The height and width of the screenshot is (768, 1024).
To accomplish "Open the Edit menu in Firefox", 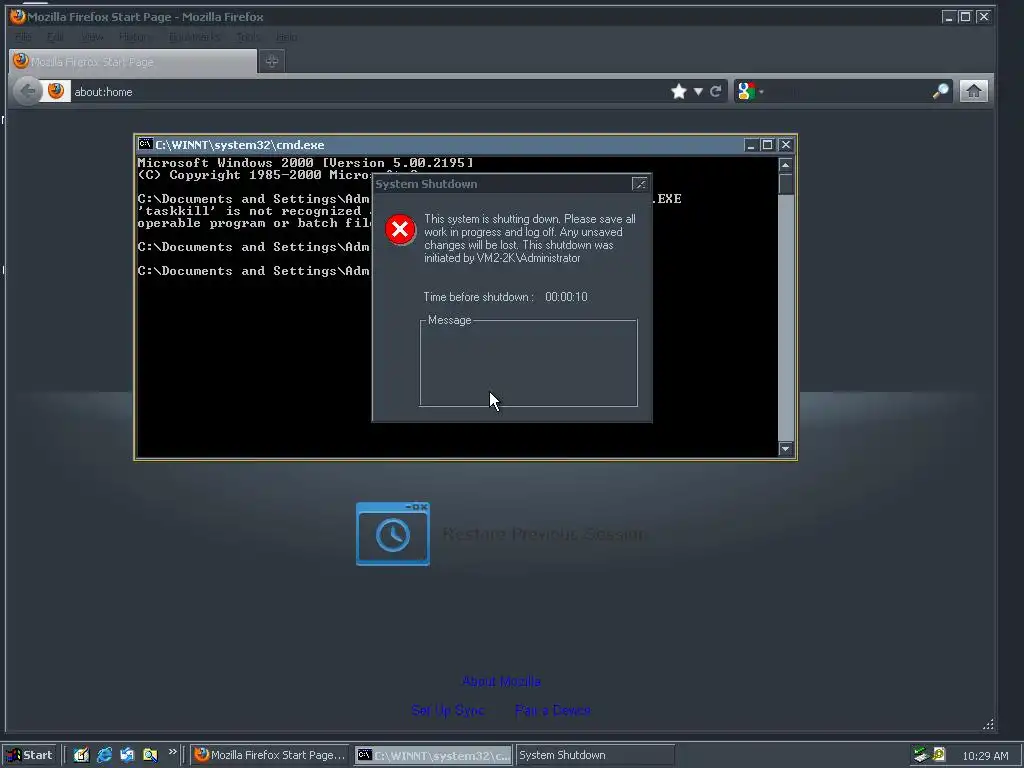I will point(56,37).
